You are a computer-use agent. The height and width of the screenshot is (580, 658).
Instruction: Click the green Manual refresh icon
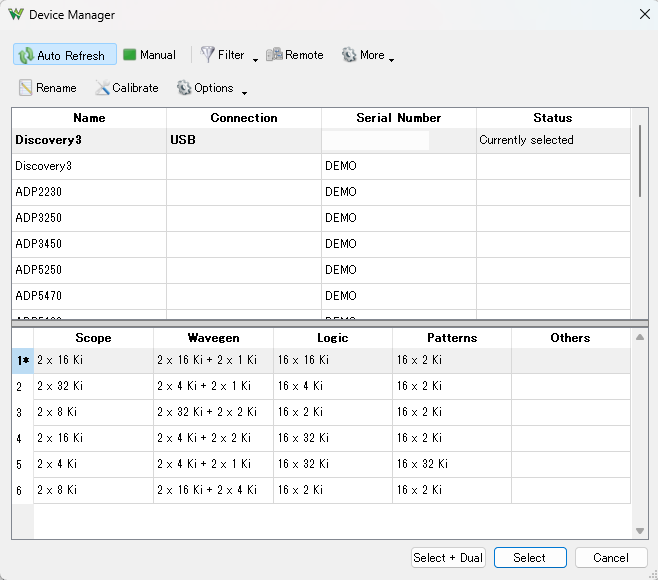click(130, 55)
